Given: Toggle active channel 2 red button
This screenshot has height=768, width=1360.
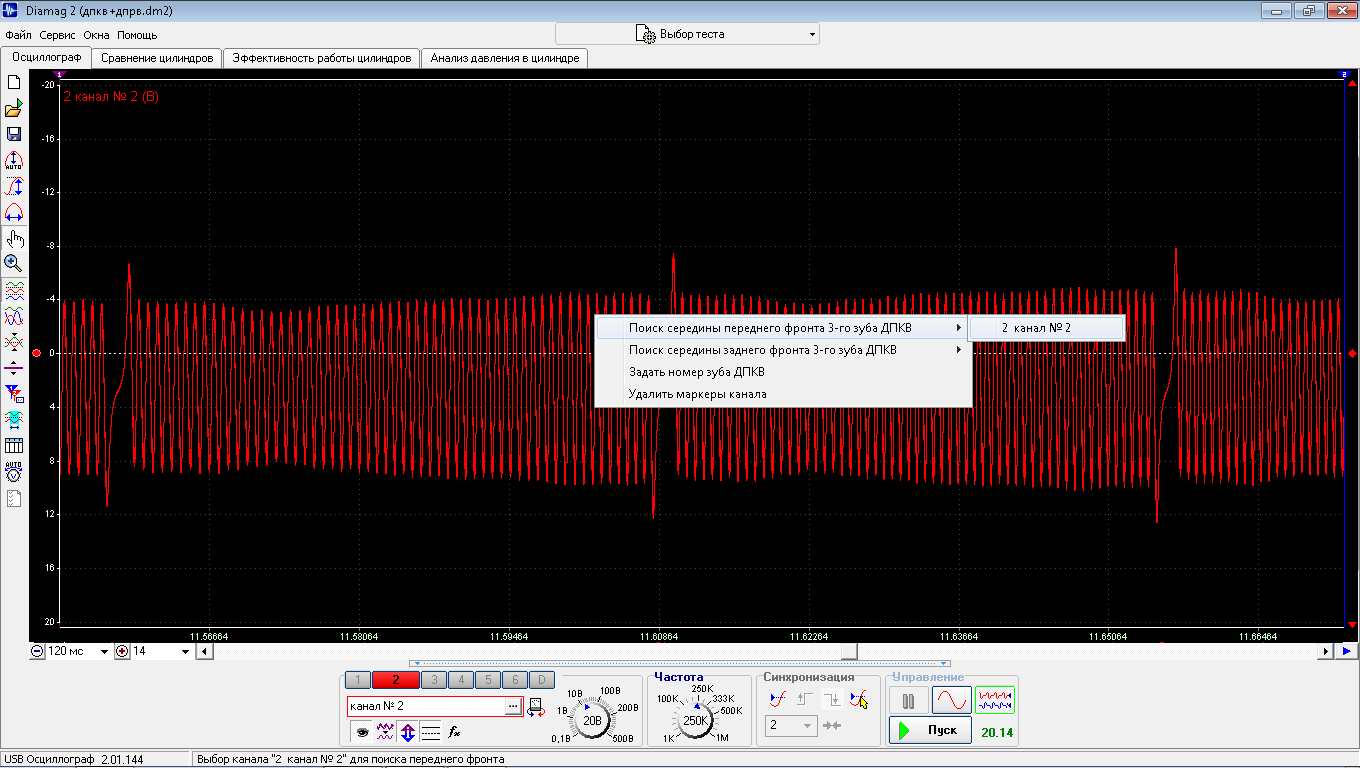Looking at the screenshot, I should click(396, 680).
